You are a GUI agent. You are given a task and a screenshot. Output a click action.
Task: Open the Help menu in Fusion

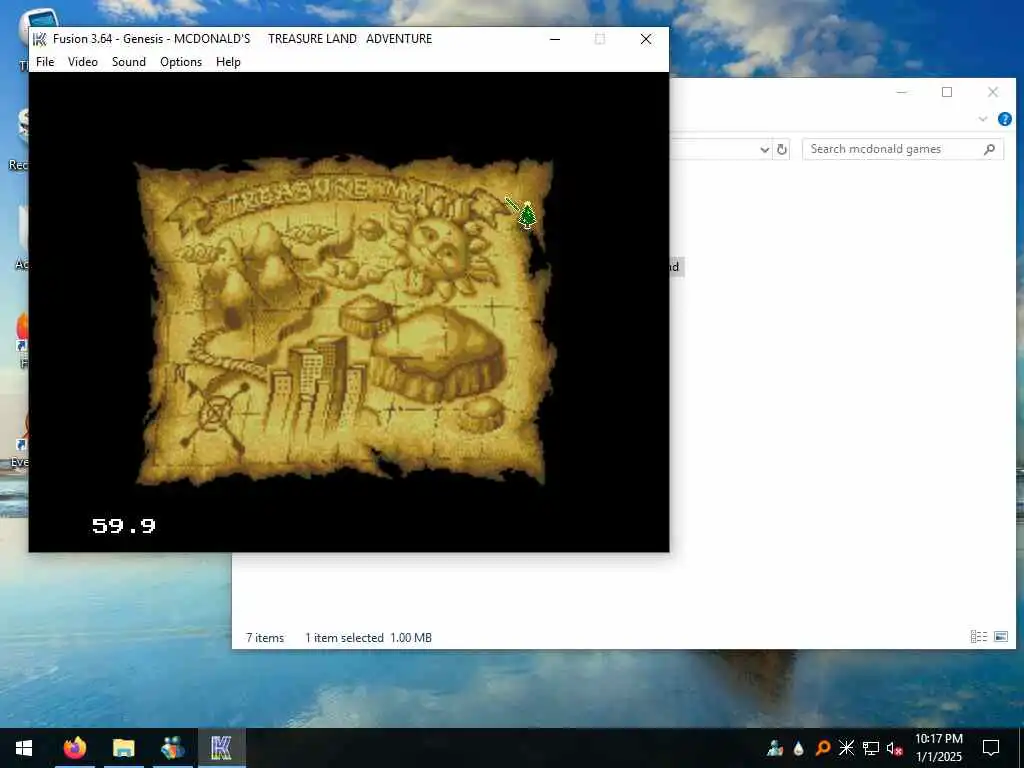229,62
